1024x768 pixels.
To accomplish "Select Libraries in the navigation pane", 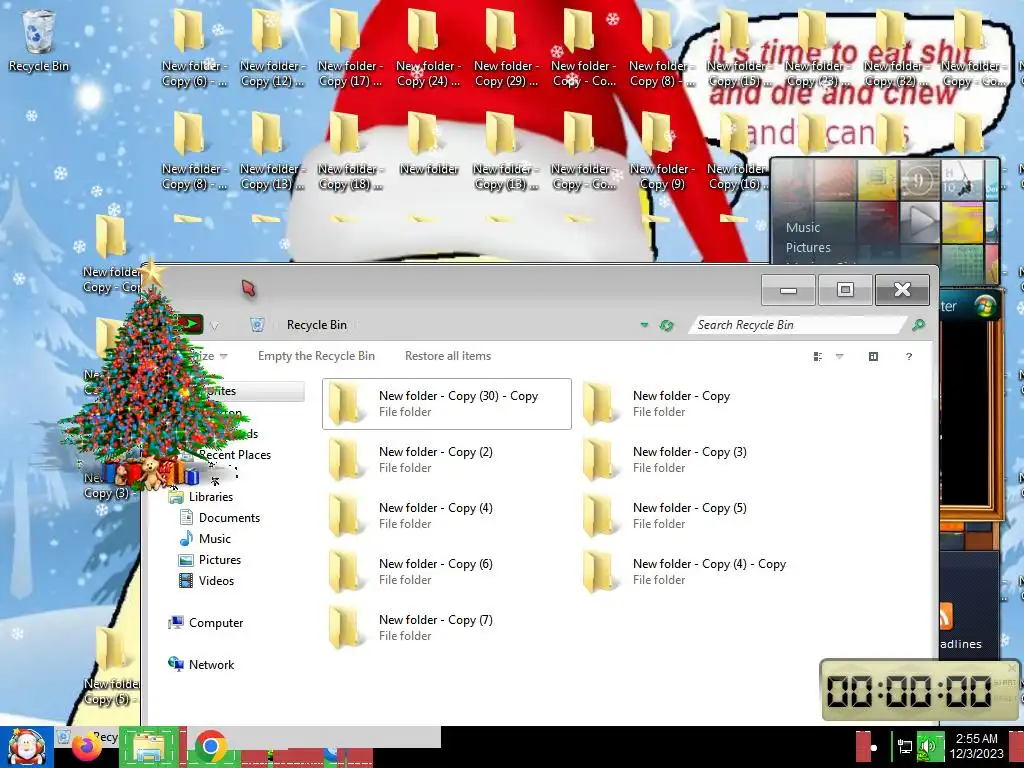I will click(210, 496).
